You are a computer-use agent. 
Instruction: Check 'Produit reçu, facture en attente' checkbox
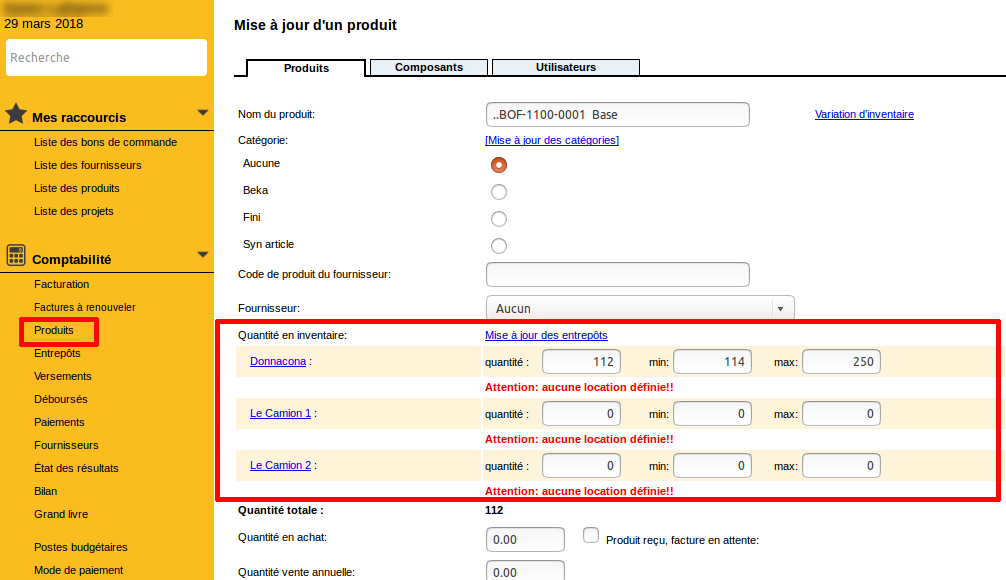tap(591, 536)
